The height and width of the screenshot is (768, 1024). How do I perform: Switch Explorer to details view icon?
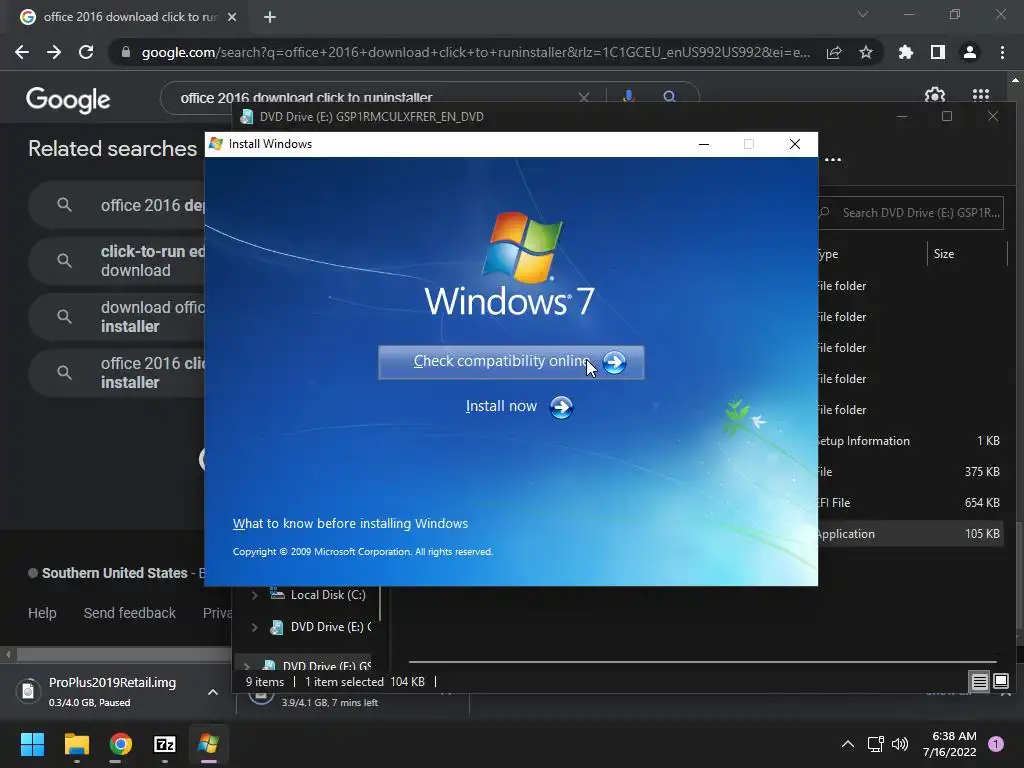(x=980, y=682)
